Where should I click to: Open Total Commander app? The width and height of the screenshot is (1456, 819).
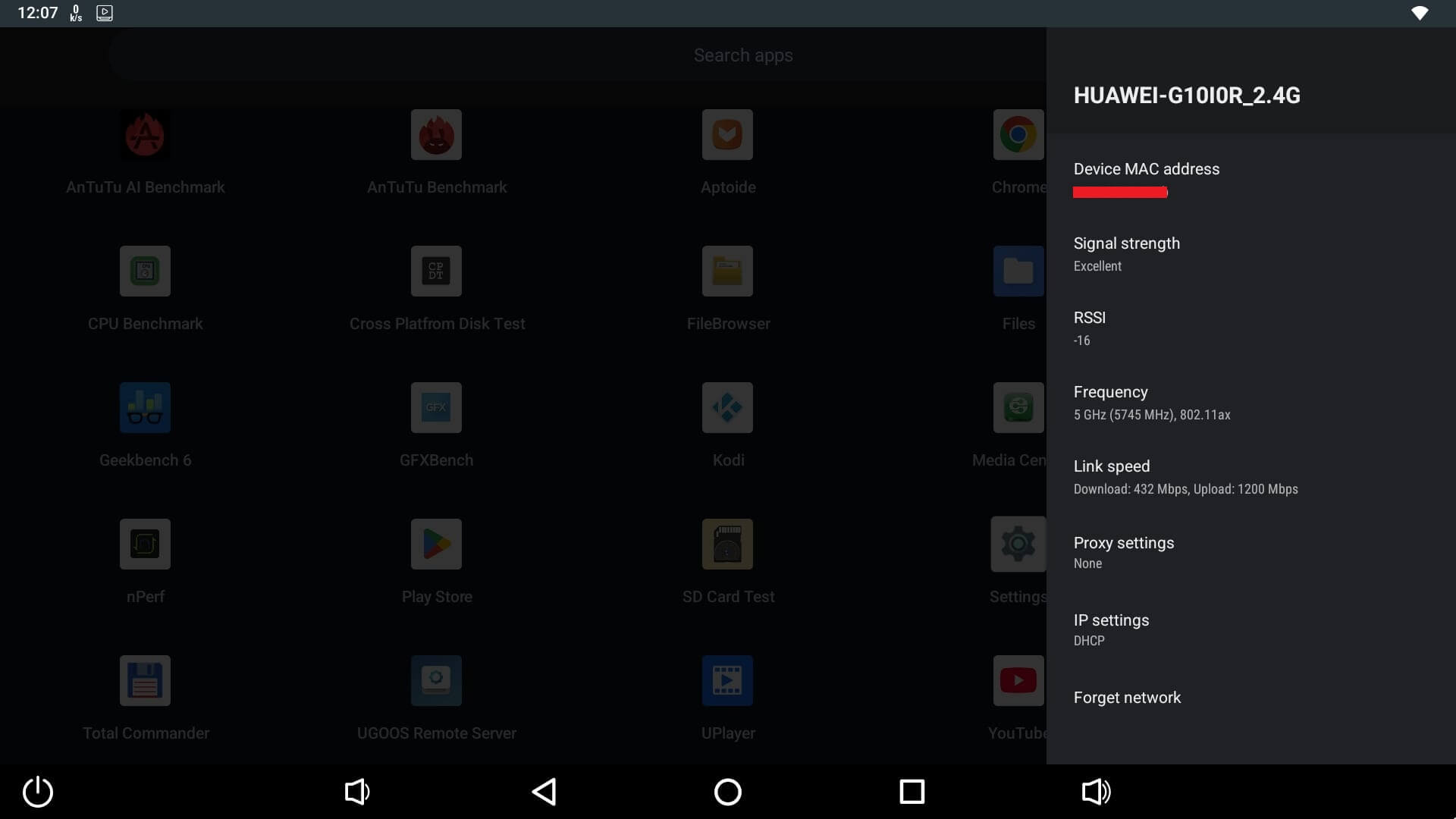145,681
